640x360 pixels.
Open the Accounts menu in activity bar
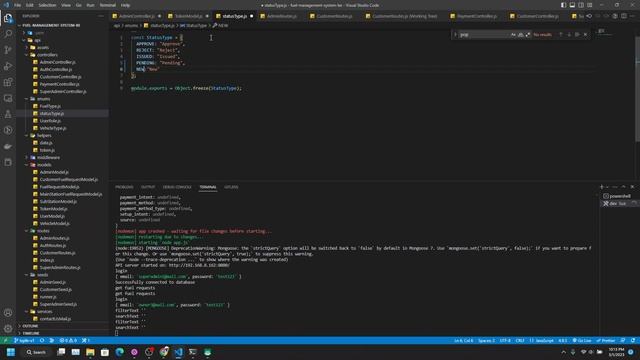tap(8, 313)
